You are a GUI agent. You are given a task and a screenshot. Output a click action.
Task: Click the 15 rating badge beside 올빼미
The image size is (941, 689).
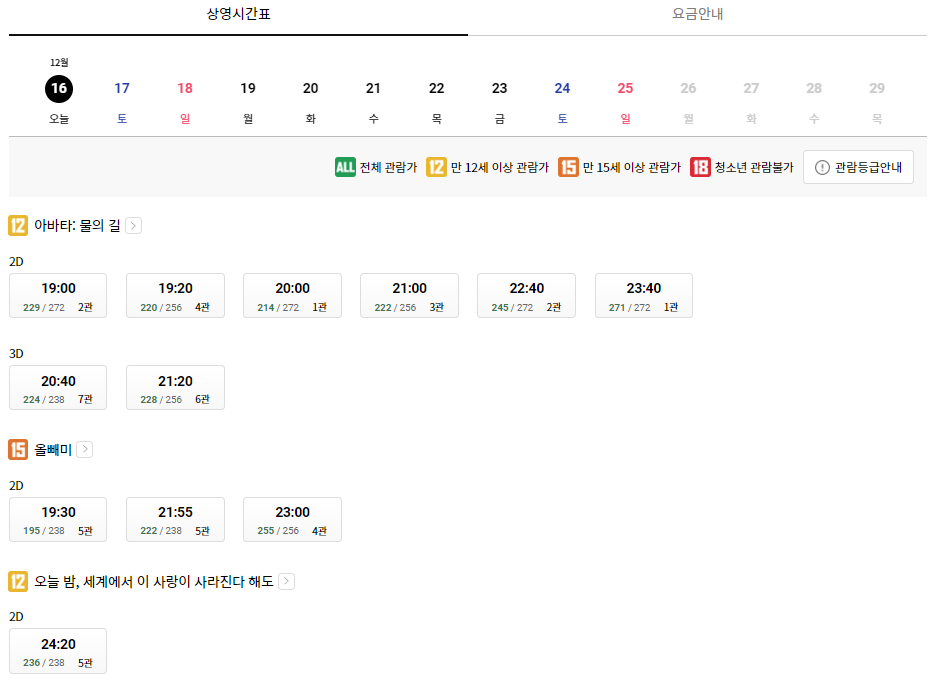tap(17, 449)
